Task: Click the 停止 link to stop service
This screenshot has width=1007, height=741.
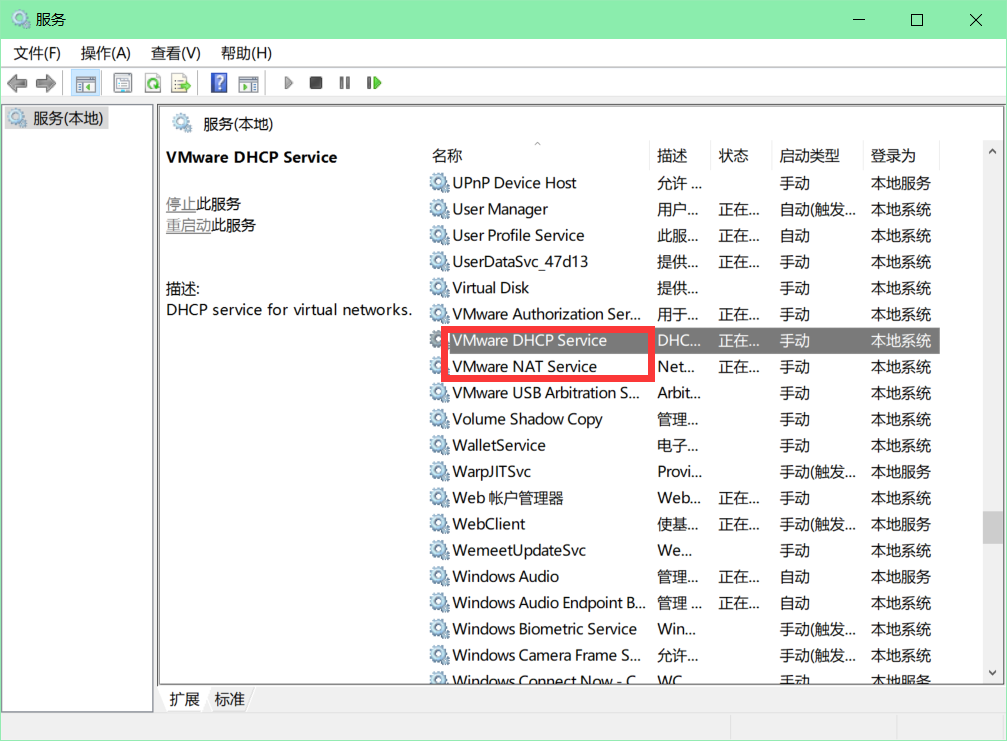Action: 180,204
